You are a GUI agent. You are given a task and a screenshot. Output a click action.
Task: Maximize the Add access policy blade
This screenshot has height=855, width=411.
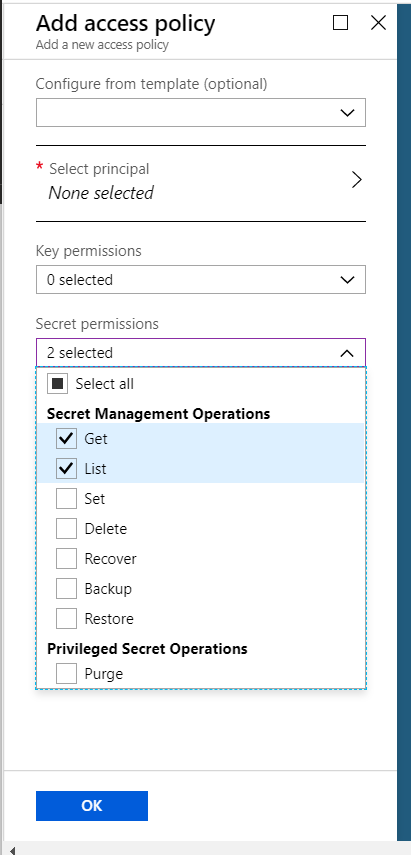click(x=340, y=23)
